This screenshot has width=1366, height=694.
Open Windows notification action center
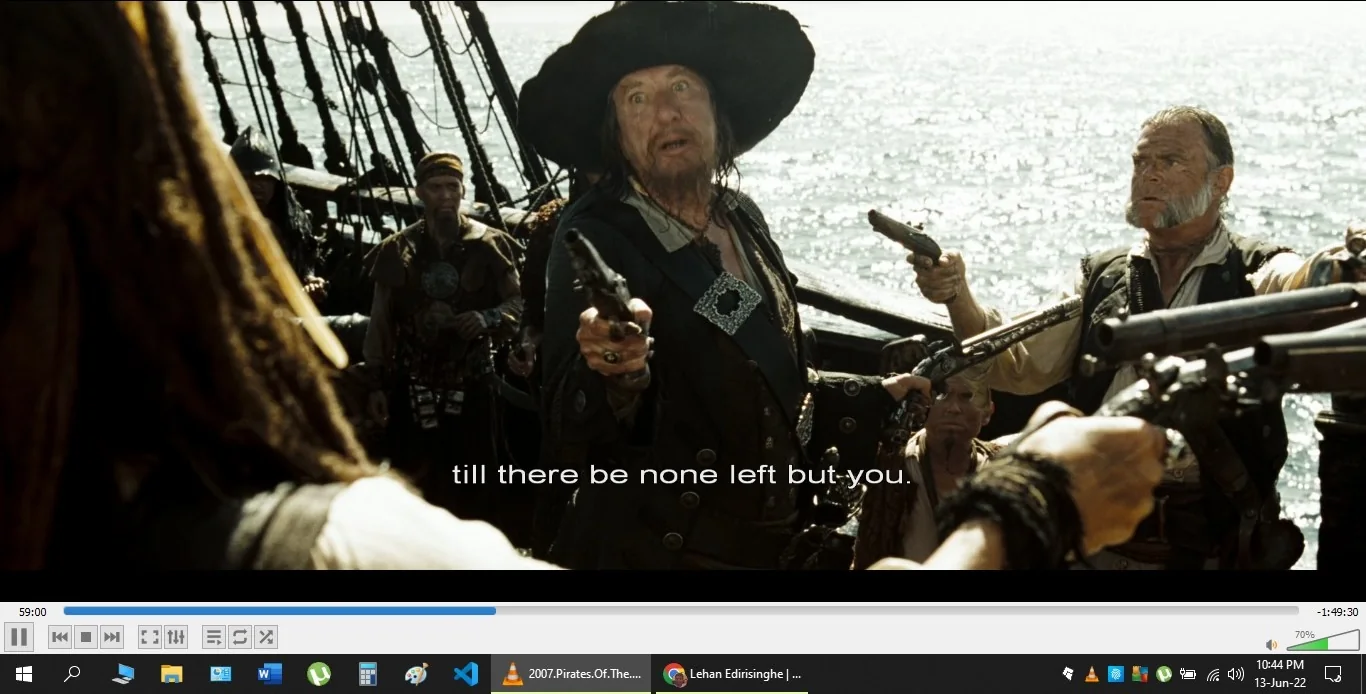tap(1333, 674)
